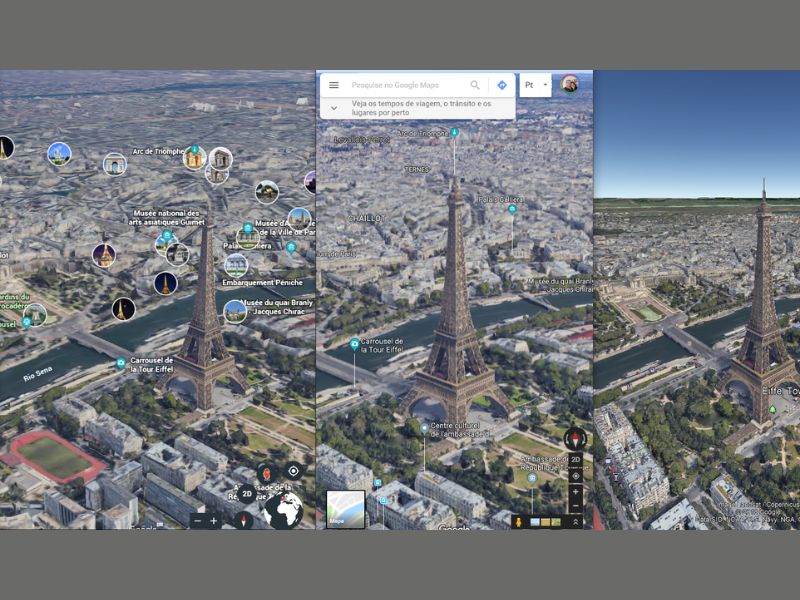Zoom in with plus in left panel
The image size is (800, 600).
(x=213, y=521)
